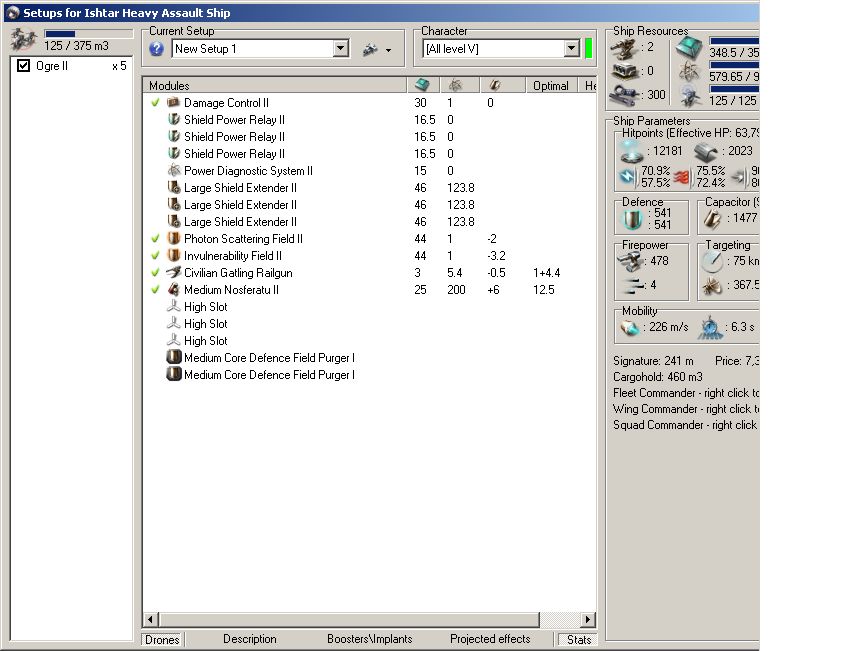The width and height of the screenshot is (859, 651).
Task: Click the first Shield Power Relay II icon
Action: (174, 119)
